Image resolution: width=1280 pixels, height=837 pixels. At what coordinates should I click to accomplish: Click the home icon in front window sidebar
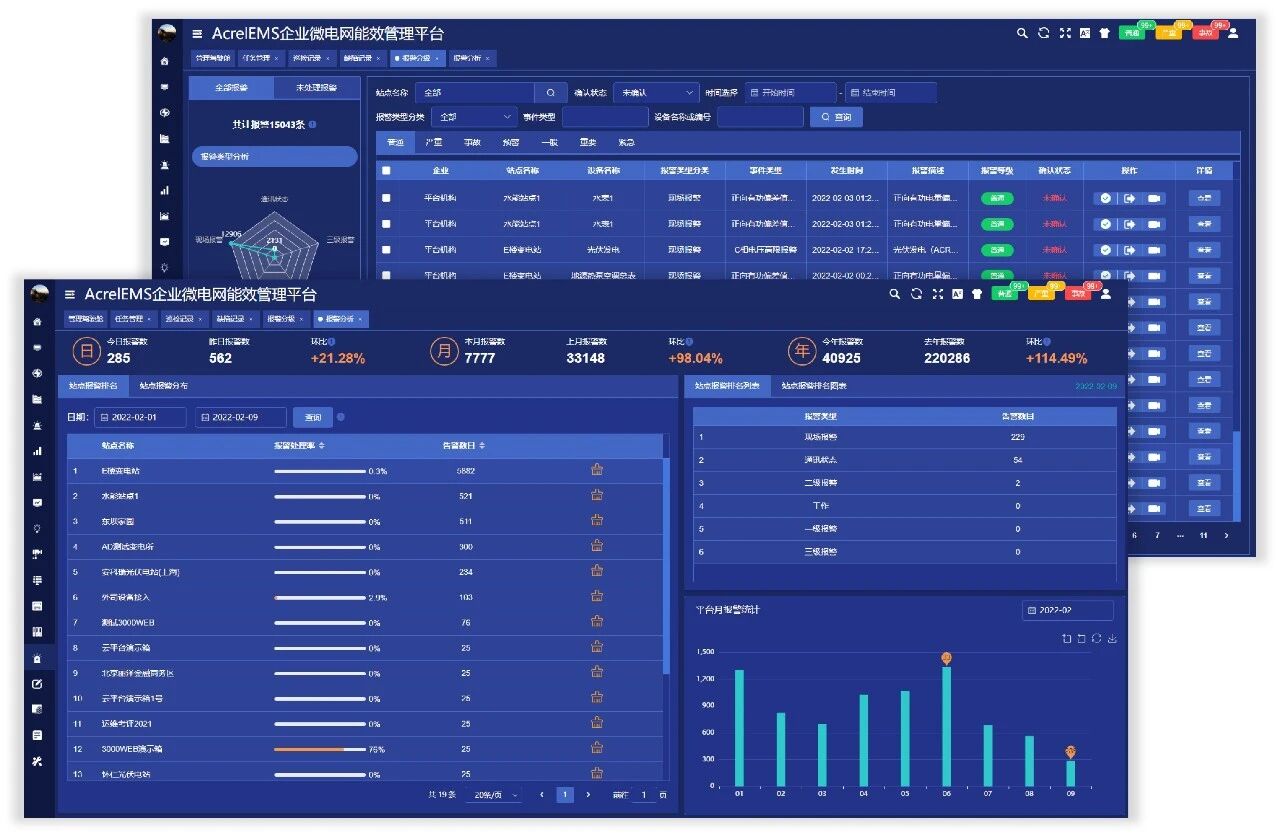point(38,322)
